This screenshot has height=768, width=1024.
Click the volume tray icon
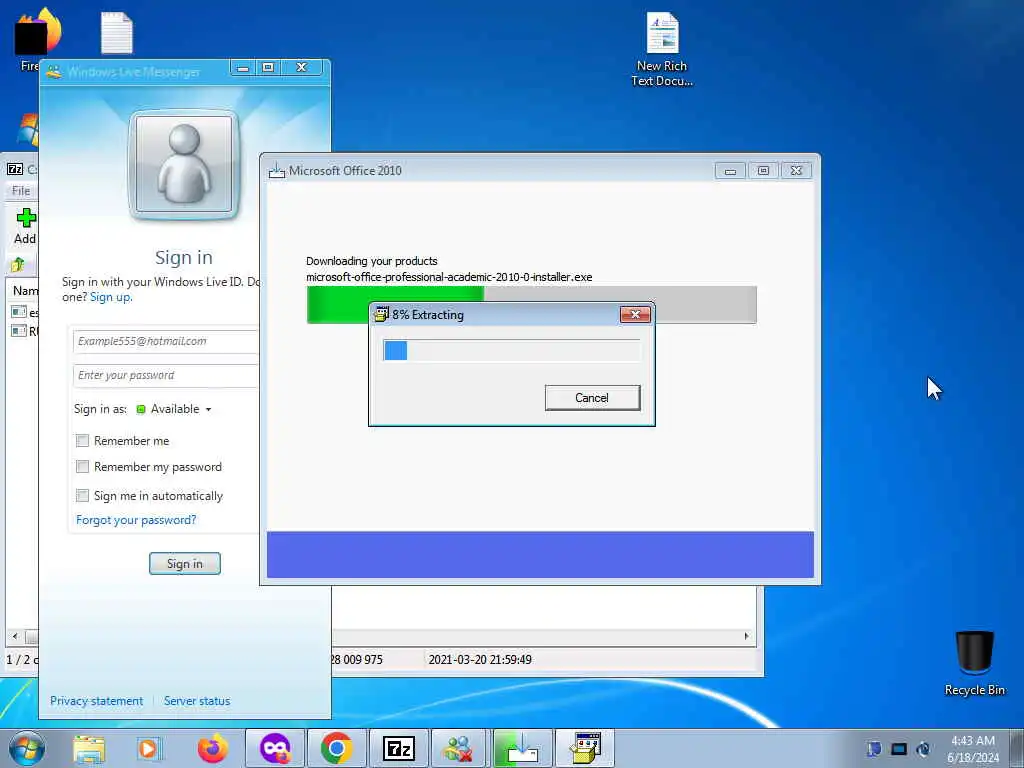point(923,749)
